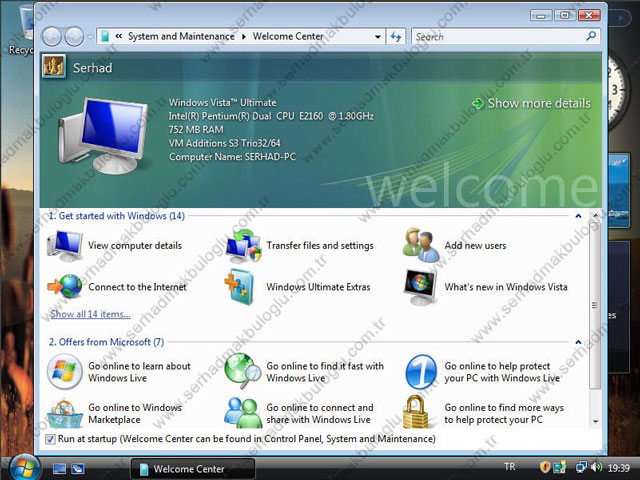Open the learn about Windows Live icon
Image resolution: width=640 pixels, height=480 pixels.
pyautogui.click(x=64, y=372)
